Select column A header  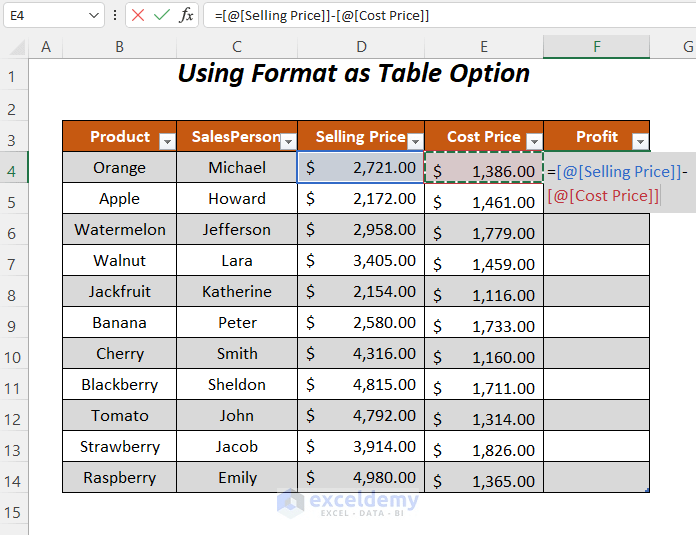[x=46, y=47]
